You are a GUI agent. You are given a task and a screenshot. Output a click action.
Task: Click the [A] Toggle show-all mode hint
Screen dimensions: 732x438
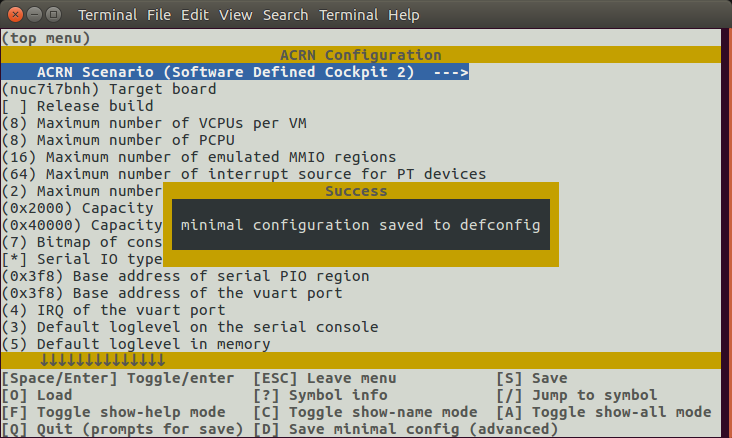tap(604, 412)
